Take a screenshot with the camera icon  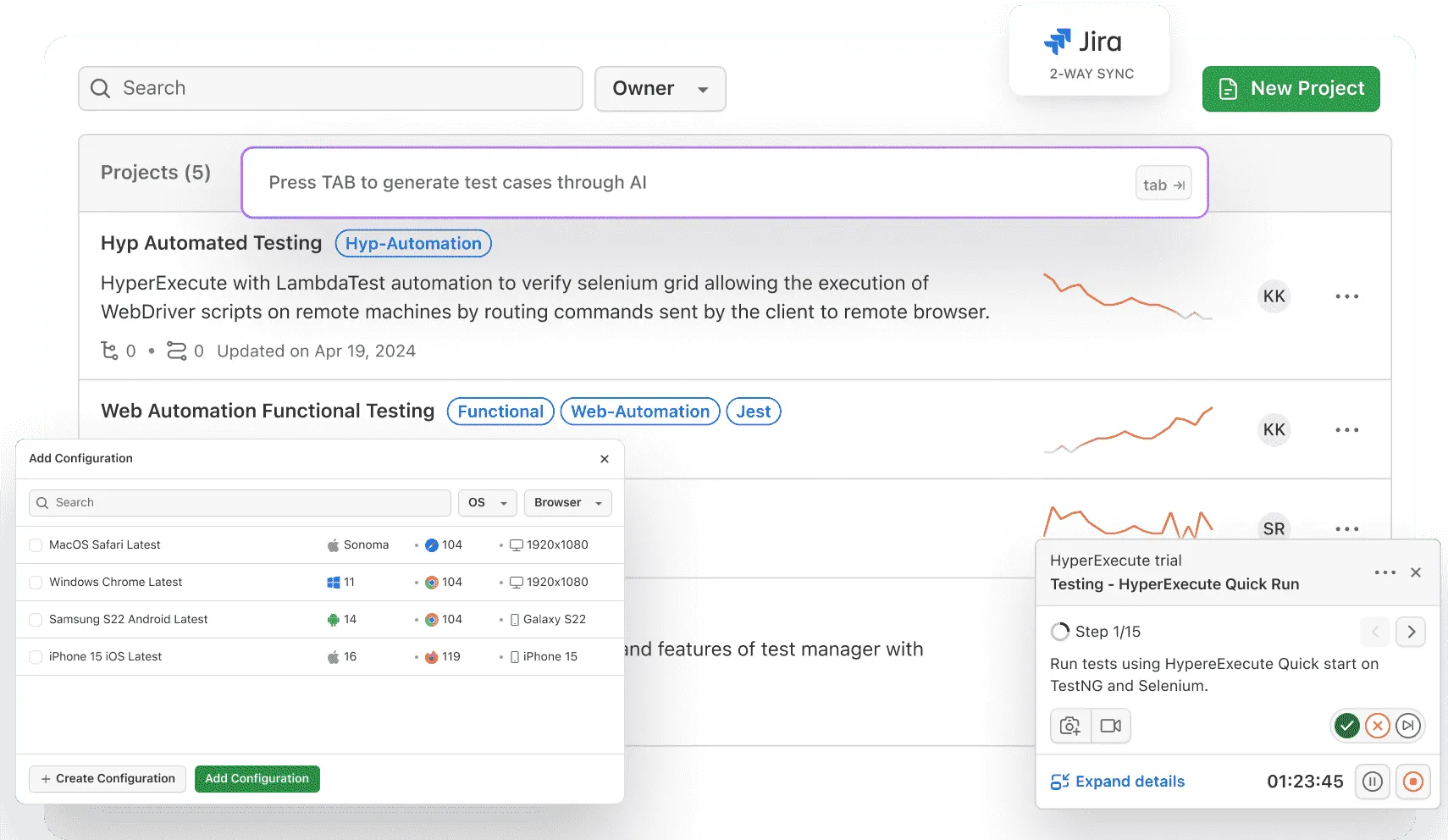tap(1070, 726)
